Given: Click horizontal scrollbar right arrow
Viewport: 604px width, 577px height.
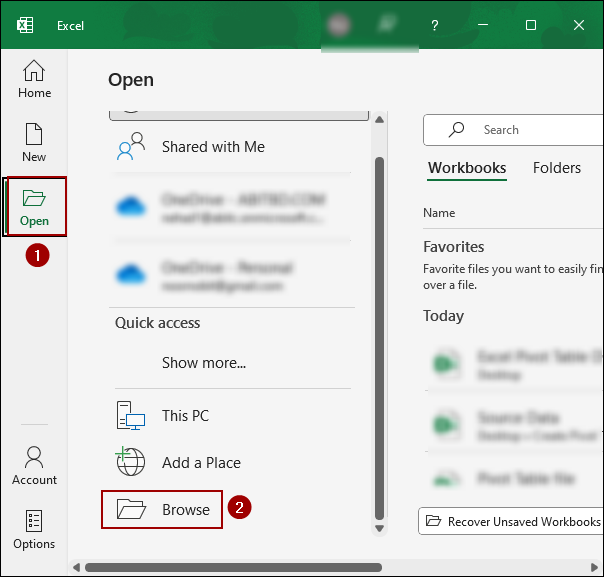Looking at the screenshot, I should point(596,568).
